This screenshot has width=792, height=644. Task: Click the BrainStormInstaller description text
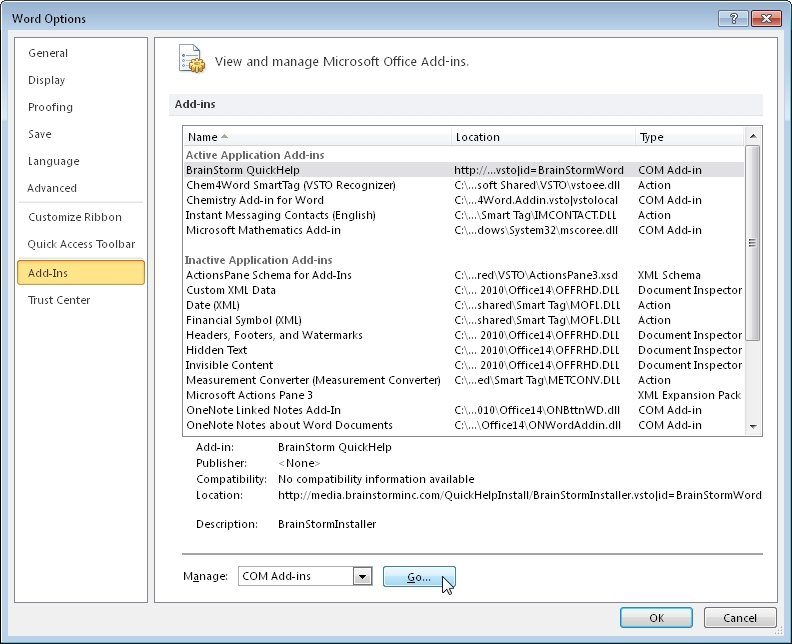pyautogui.click(x=327, y=524)
